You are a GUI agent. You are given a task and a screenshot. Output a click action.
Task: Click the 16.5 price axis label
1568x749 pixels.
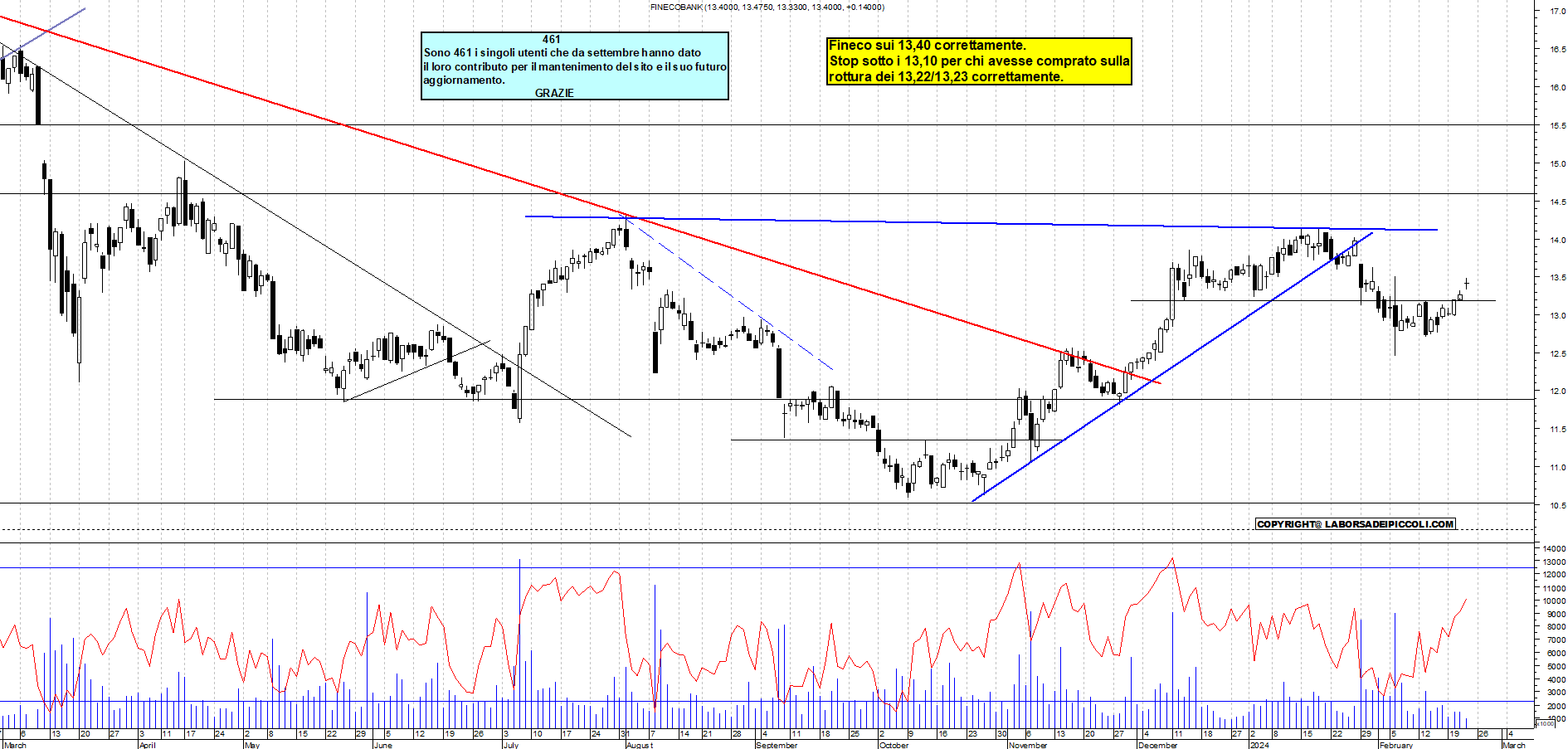pyautogui.click(x=1557, y=50)
